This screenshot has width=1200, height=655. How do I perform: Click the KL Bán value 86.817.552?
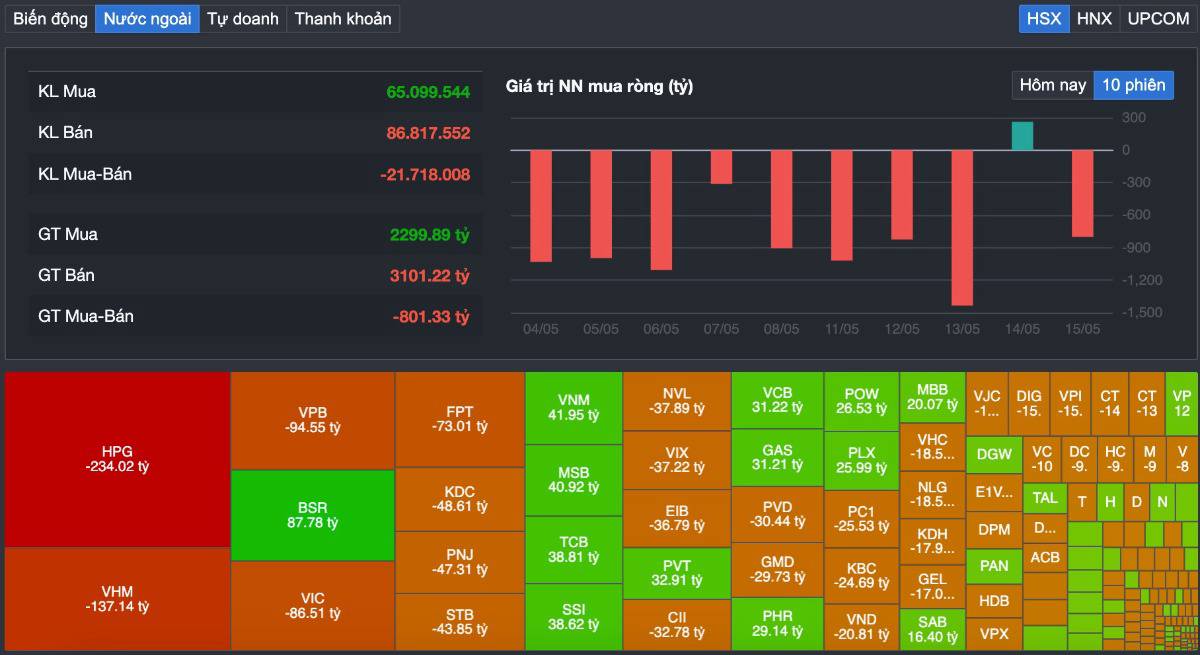pos(428,132)
